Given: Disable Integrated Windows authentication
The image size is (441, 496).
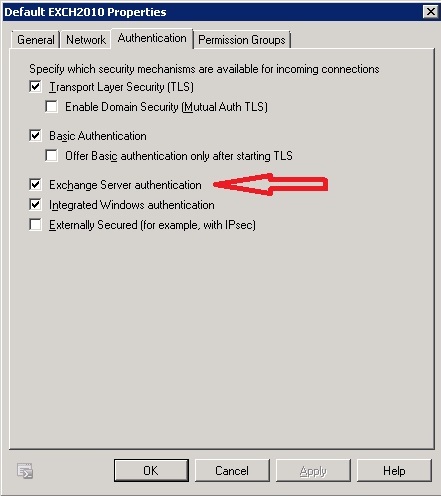Looking at the screenshot, I should 35,205.
